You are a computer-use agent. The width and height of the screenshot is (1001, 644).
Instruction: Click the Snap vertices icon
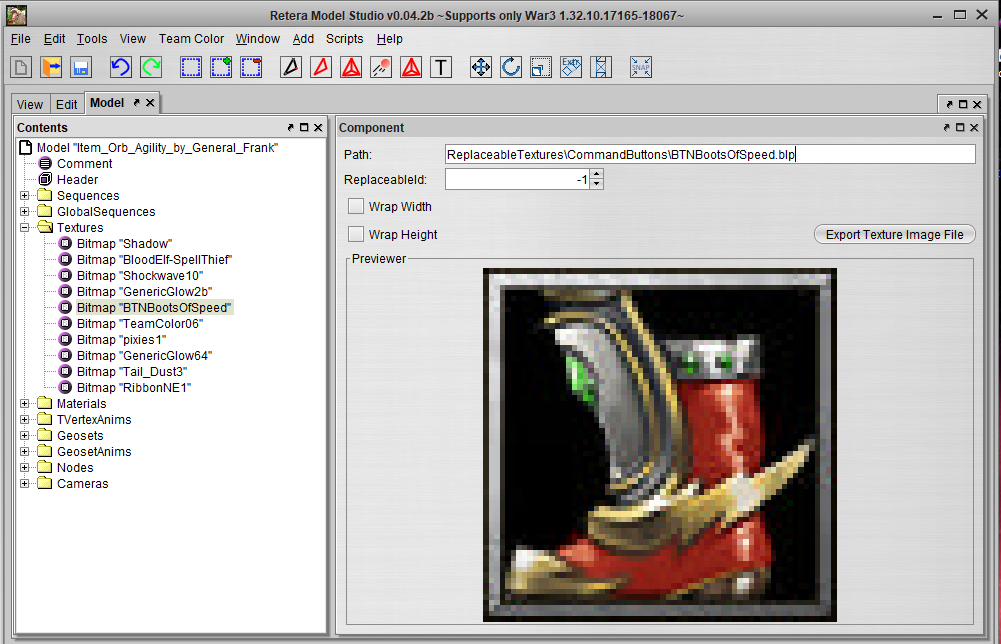coord(641,67)
